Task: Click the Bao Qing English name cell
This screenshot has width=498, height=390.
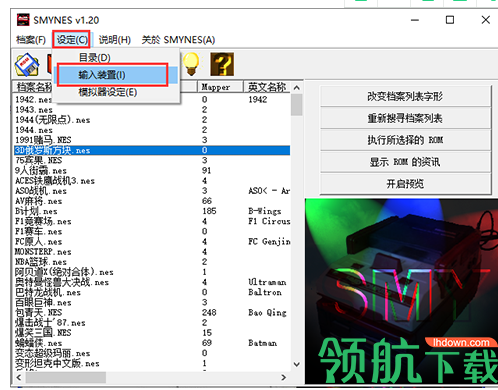Action: pos(267,313)
